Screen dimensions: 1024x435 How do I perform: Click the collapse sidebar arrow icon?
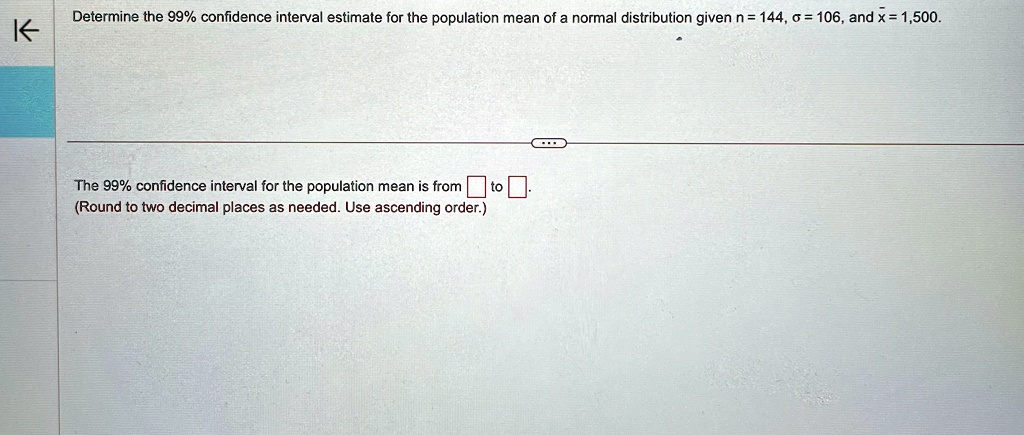coord(27,32)
